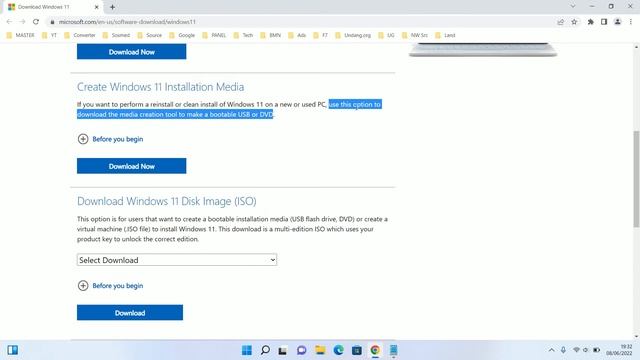
Task: Open the tab search chevron
Action: coord(573,6)
